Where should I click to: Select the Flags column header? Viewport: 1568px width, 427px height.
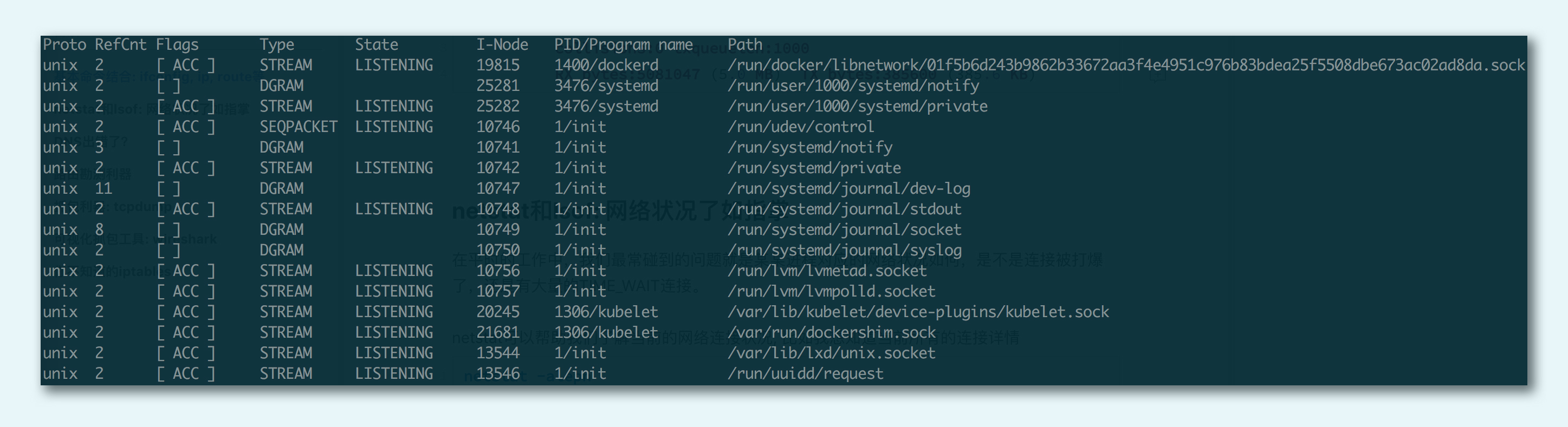[177, 45]
